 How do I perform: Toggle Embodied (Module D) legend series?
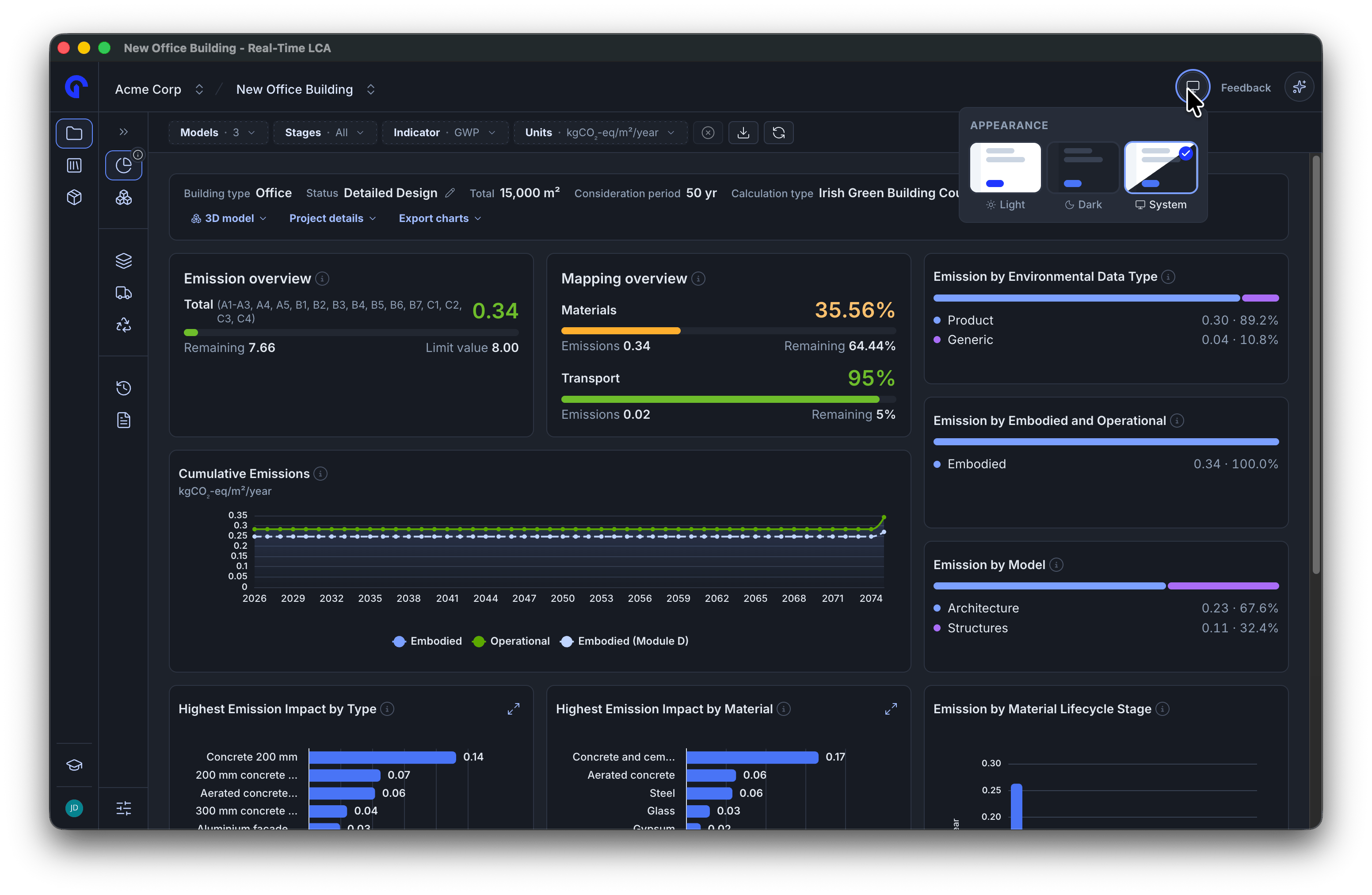point(624,641)
